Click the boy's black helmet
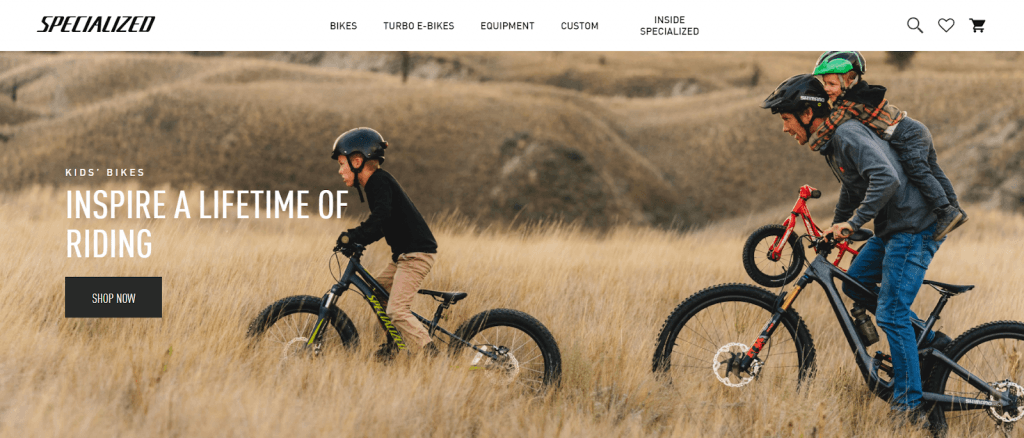The width and height of the screenshot is (1024, 438). [x=359, y=144]
